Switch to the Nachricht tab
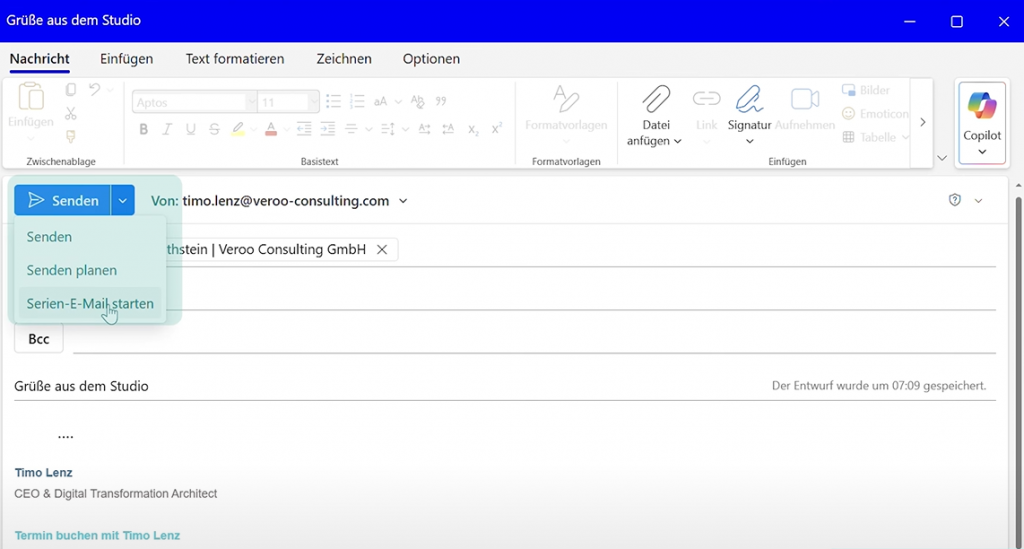1024x549 pixels. 40,59
